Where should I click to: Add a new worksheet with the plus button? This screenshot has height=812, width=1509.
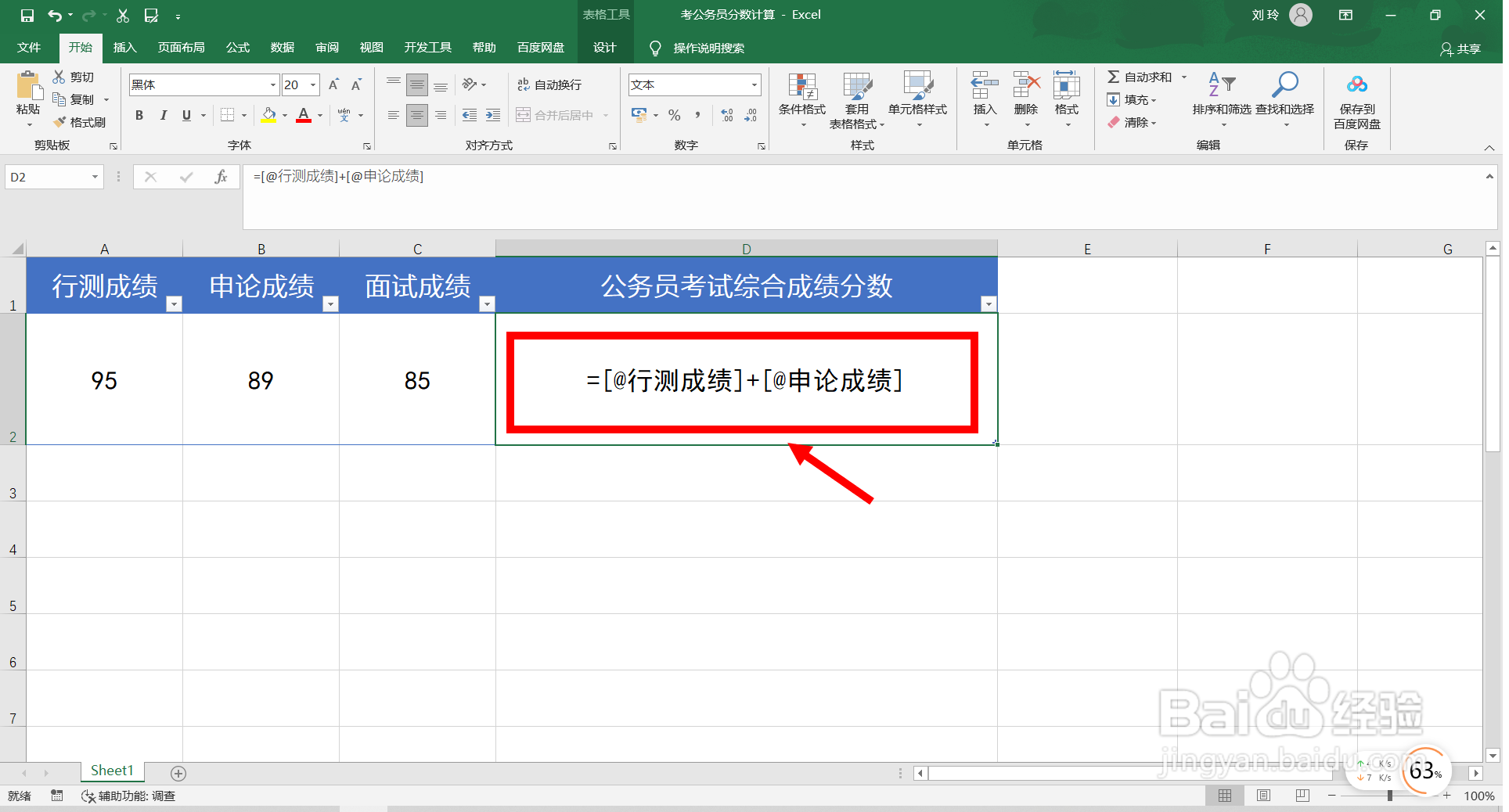(x=178, y=773)
